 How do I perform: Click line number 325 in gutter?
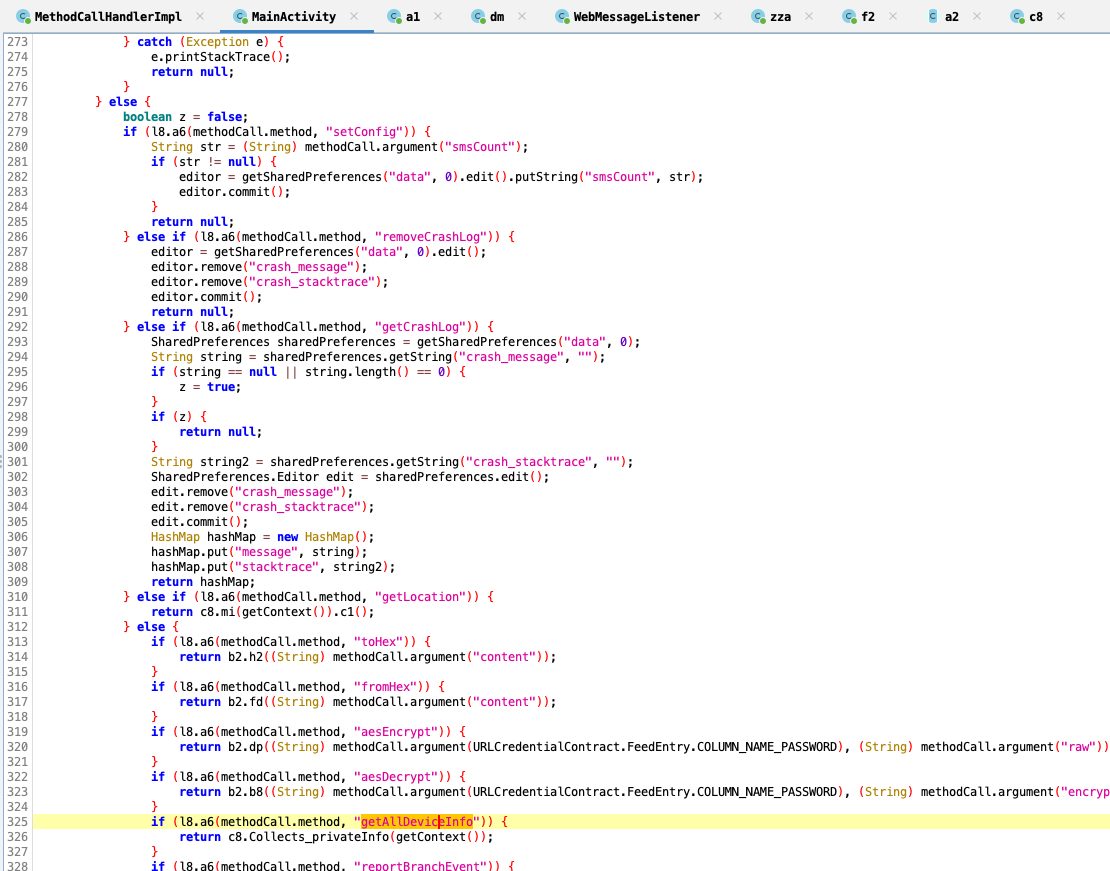(x=17, y=821)
